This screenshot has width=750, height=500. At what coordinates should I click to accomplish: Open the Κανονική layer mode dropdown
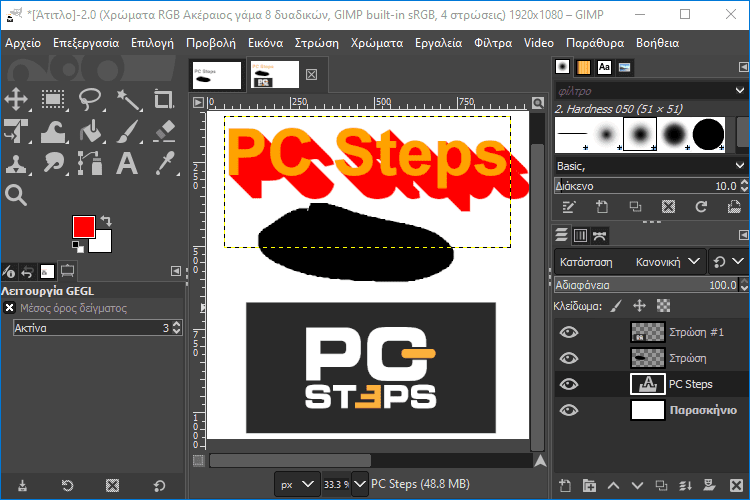630,262
